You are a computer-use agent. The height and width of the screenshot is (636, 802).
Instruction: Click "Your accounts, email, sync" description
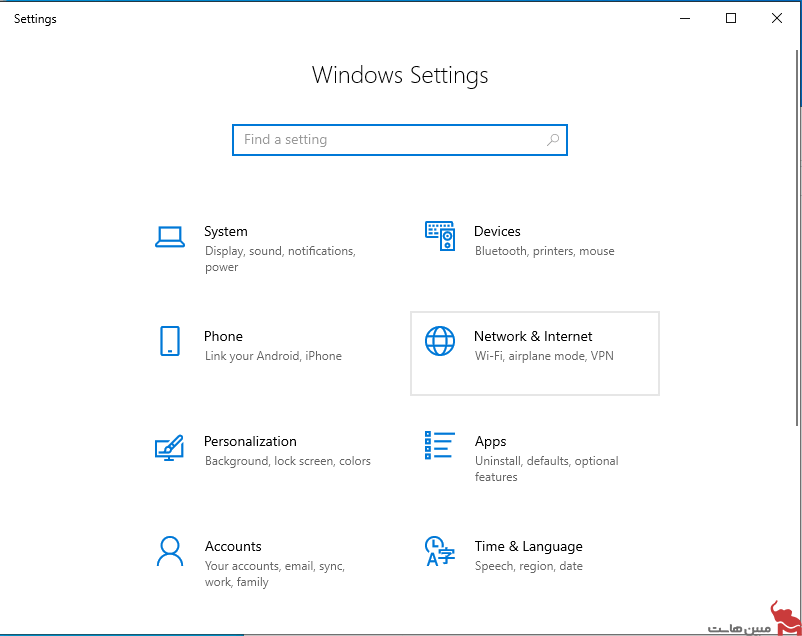coord(275,574)
